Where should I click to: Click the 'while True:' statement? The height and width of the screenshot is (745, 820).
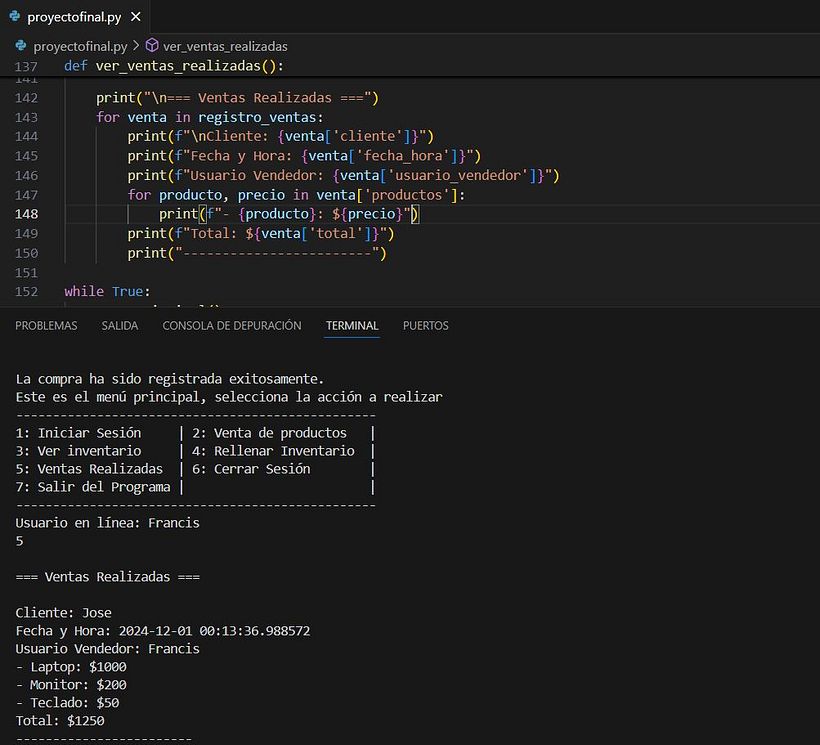[107, 291]
